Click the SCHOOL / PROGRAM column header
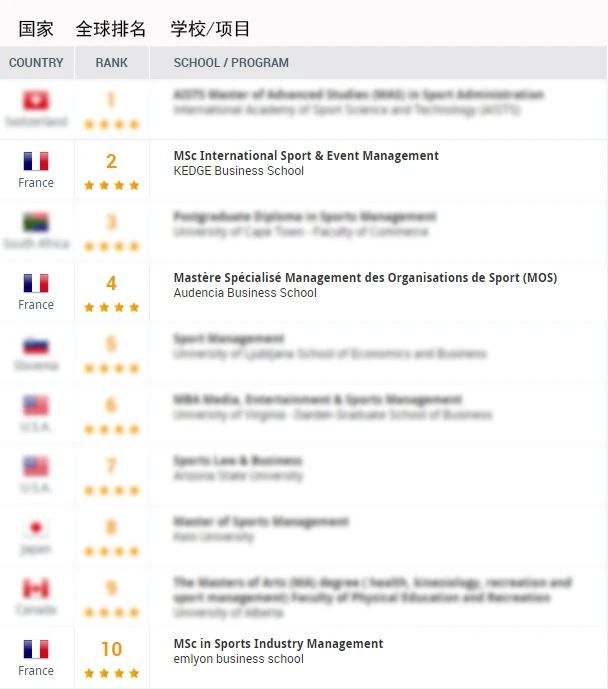 coord(231,63)
